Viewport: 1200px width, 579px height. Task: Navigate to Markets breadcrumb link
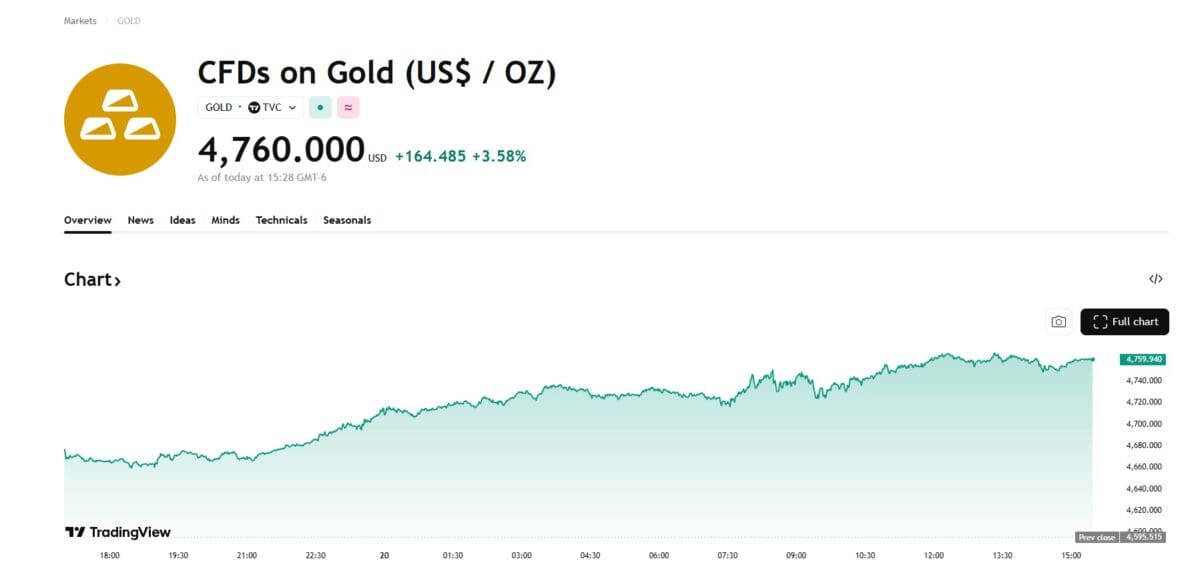pyautogui.click(x=80, y=21)
